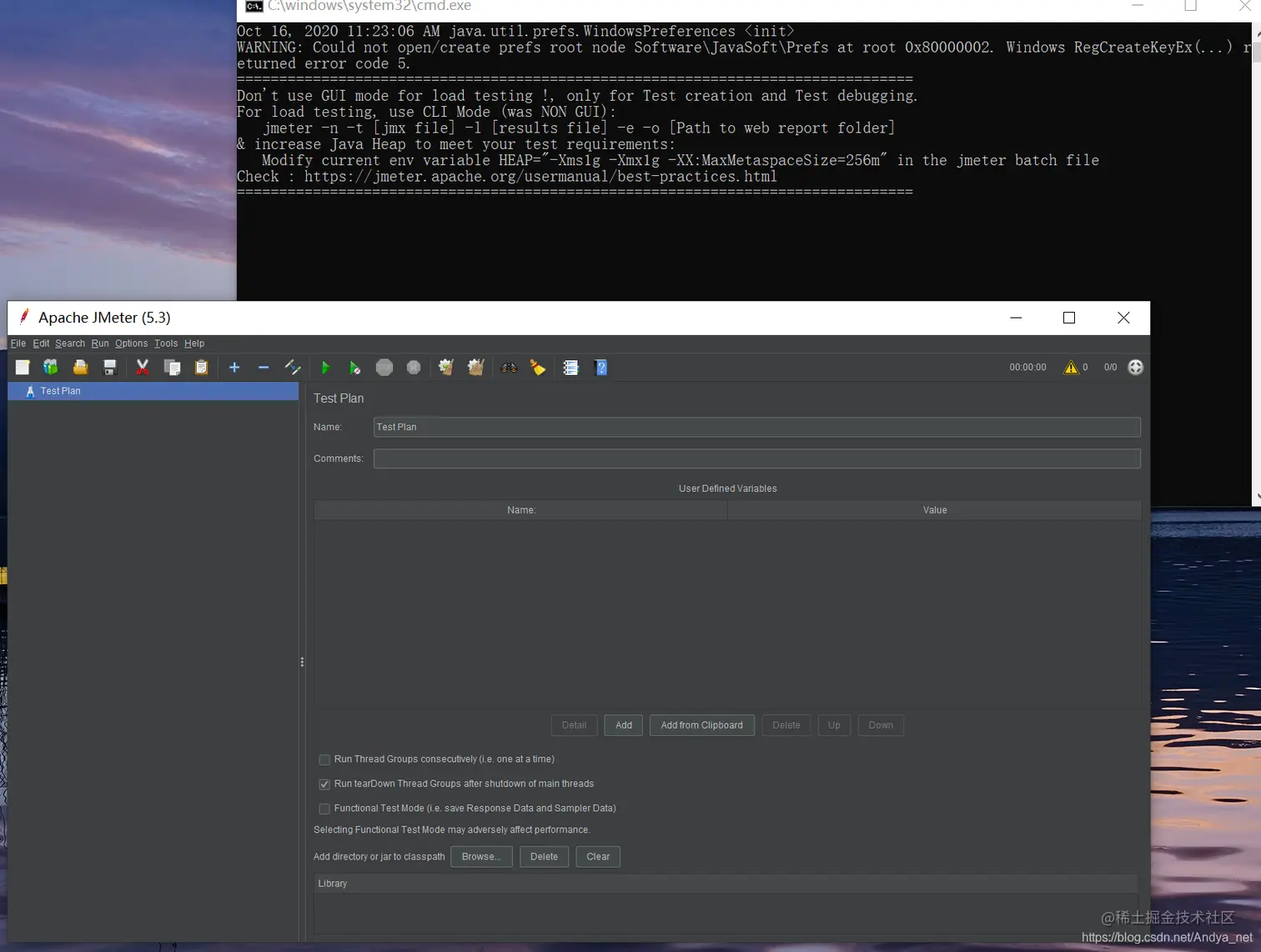
Task: Click the Cut scissors icon
Action: pos(143,368)
